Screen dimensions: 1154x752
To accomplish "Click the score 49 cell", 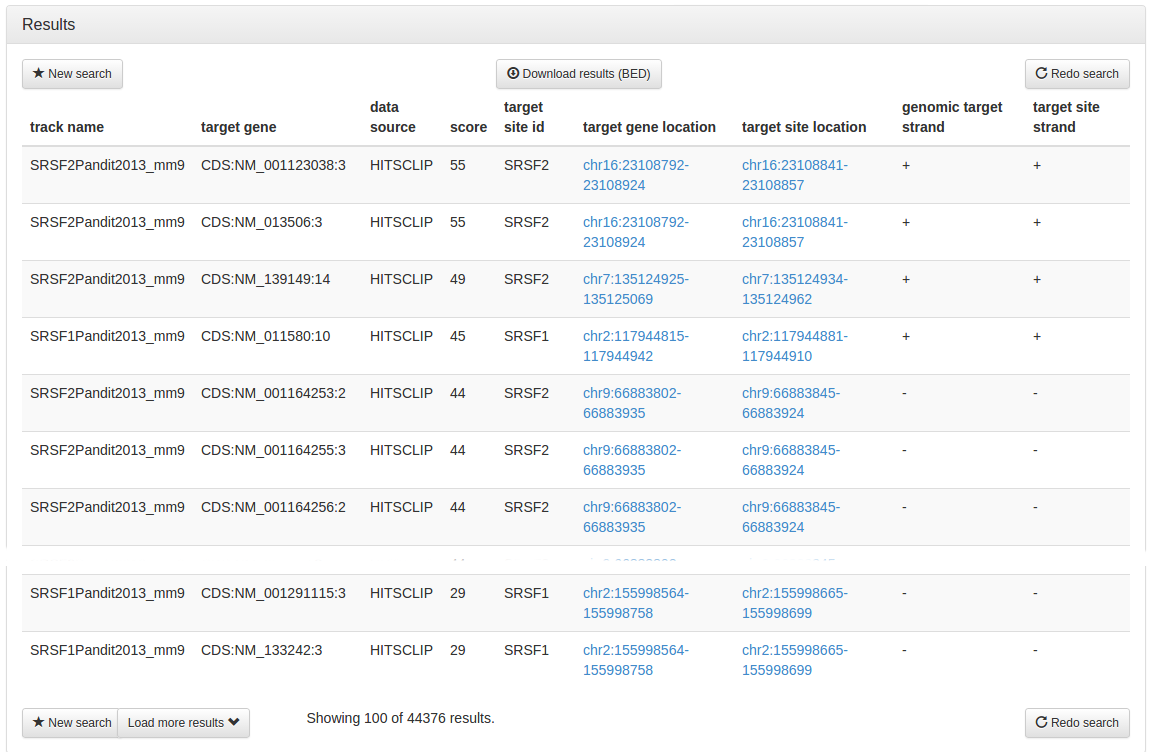I will [x=458, y=279].
